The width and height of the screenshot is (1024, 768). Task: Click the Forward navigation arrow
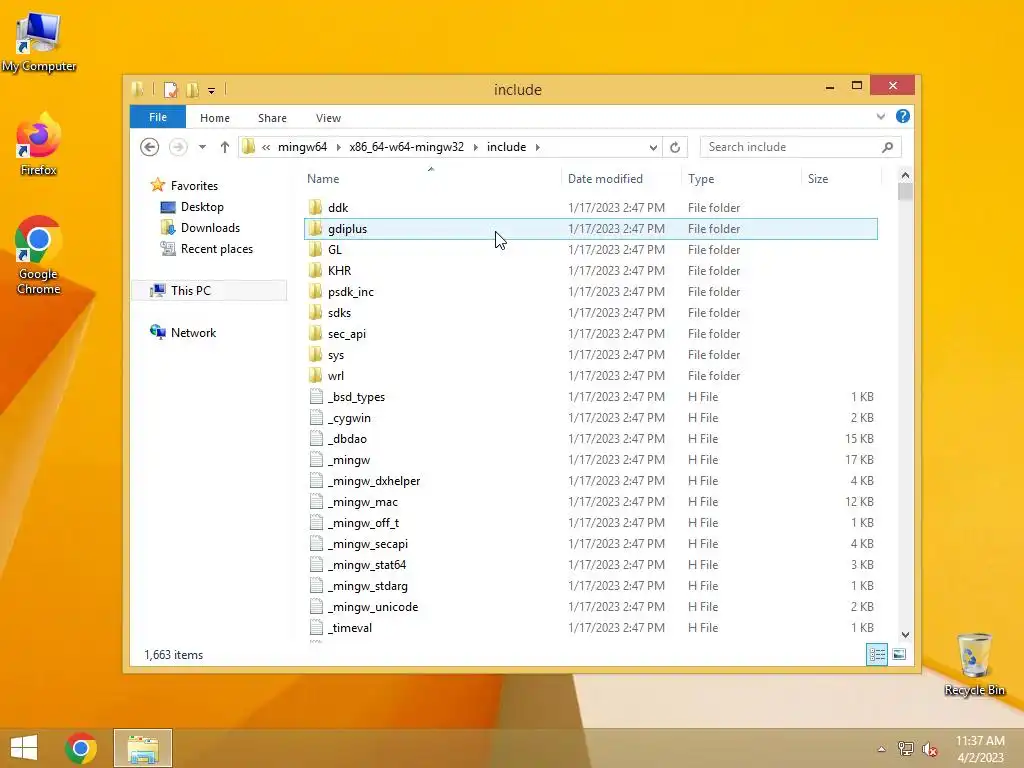pyautogui.click(x=178, y=147)
